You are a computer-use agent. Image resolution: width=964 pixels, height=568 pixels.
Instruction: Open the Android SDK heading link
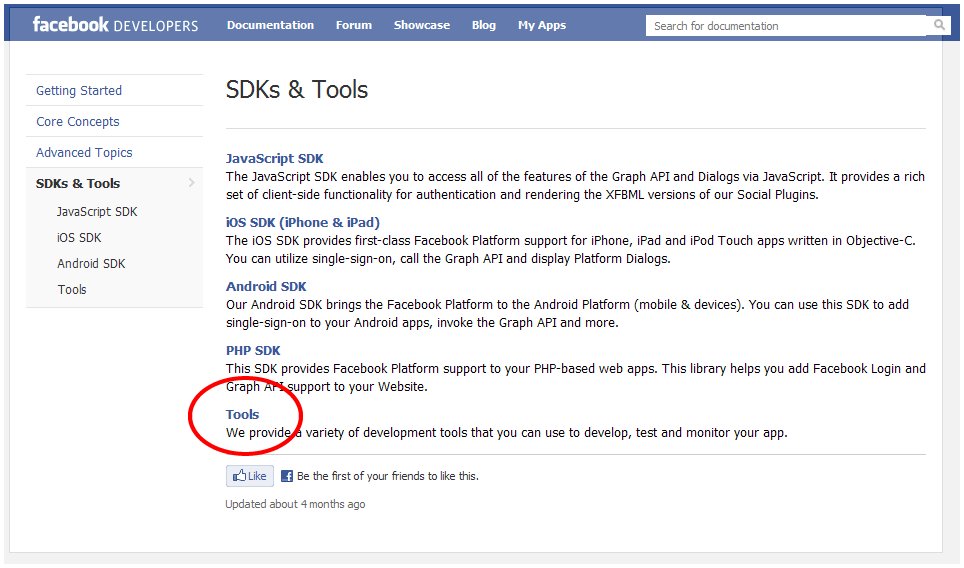[x=266, y=286]
